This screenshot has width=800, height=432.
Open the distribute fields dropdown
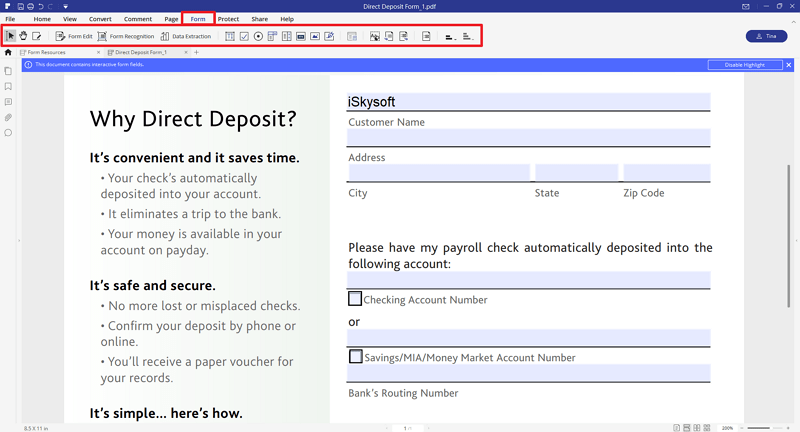click(468, 36)
